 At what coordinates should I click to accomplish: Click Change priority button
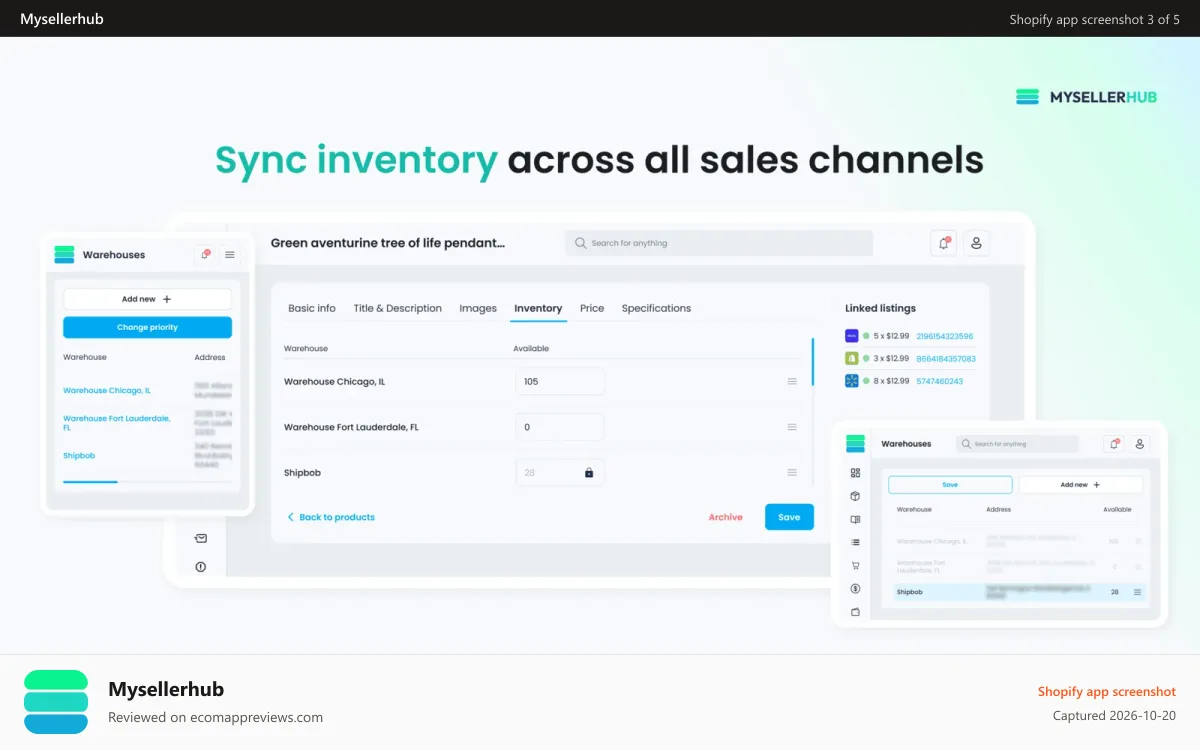click(147, 327)
